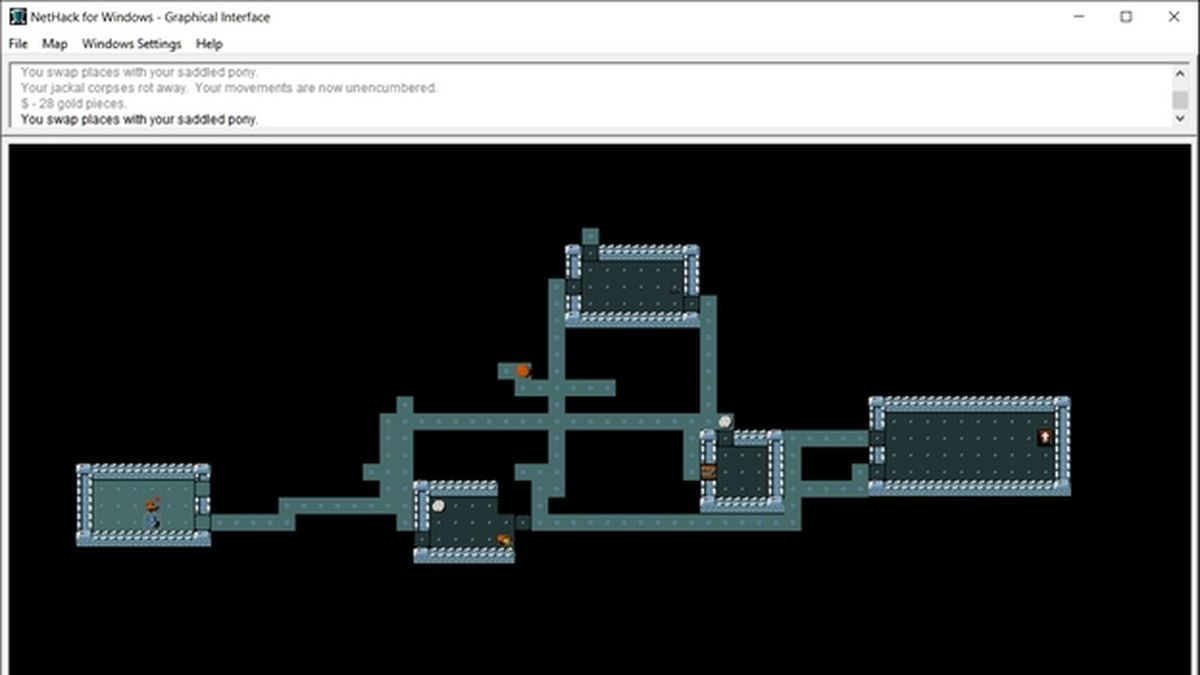Click the orange gem in the upper corridor
The height and width of the screenshot is (675, 1200).
coord(521,370)
